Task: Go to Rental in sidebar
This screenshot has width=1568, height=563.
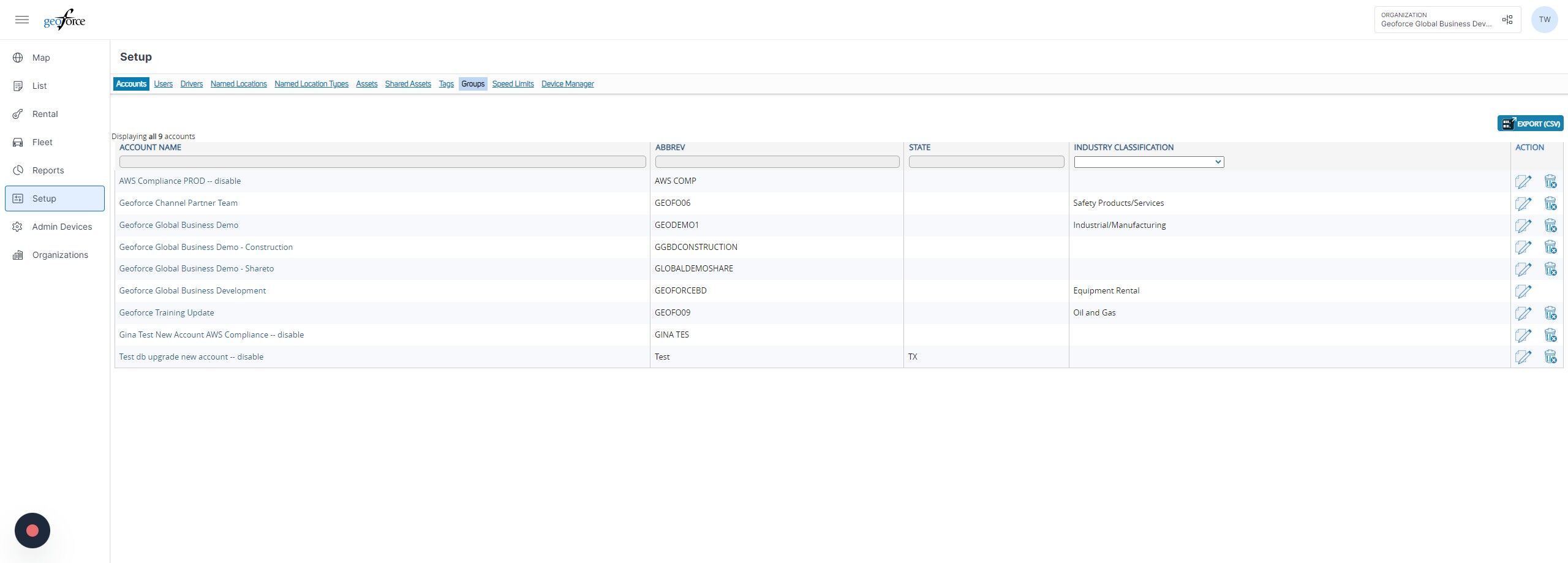Action: tap(55, 114)
